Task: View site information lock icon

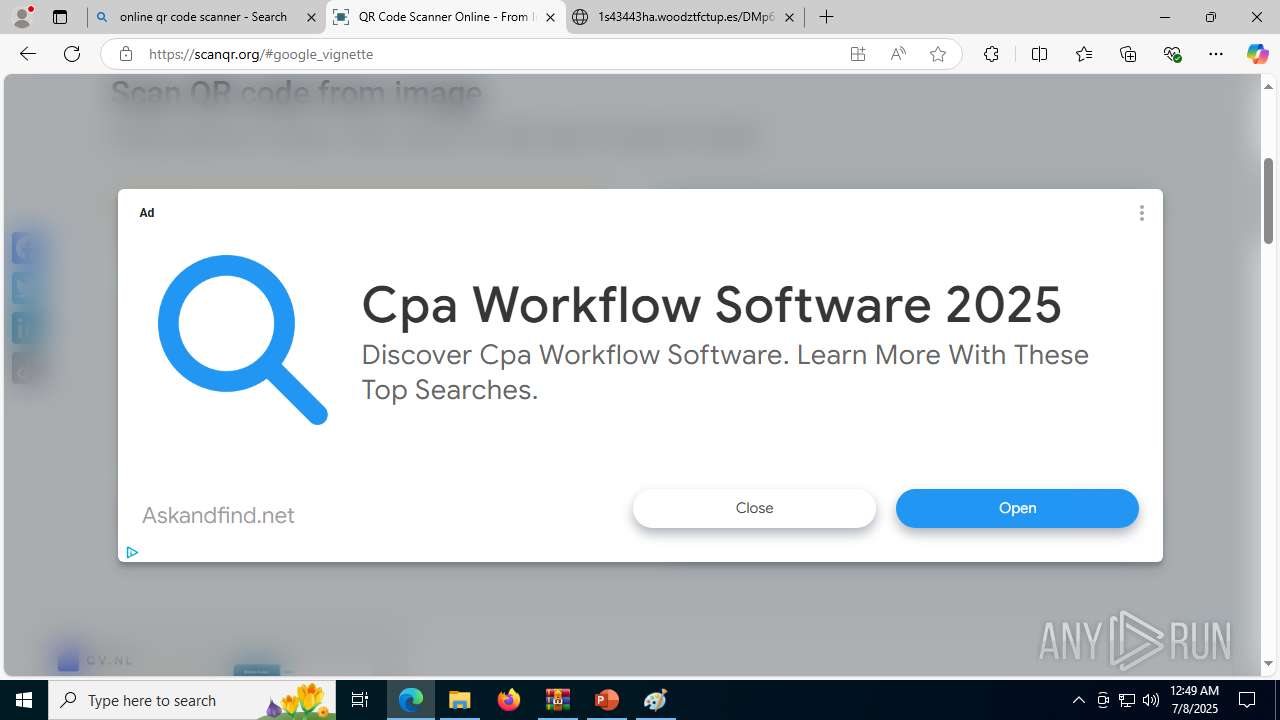Action: (x=126, y=54)
